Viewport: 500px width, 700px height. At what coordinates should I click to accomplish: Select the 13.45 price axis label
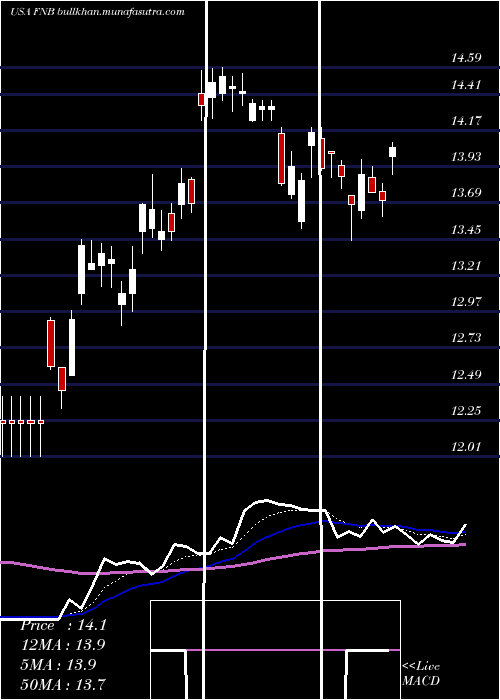click(x=466, y=229)
